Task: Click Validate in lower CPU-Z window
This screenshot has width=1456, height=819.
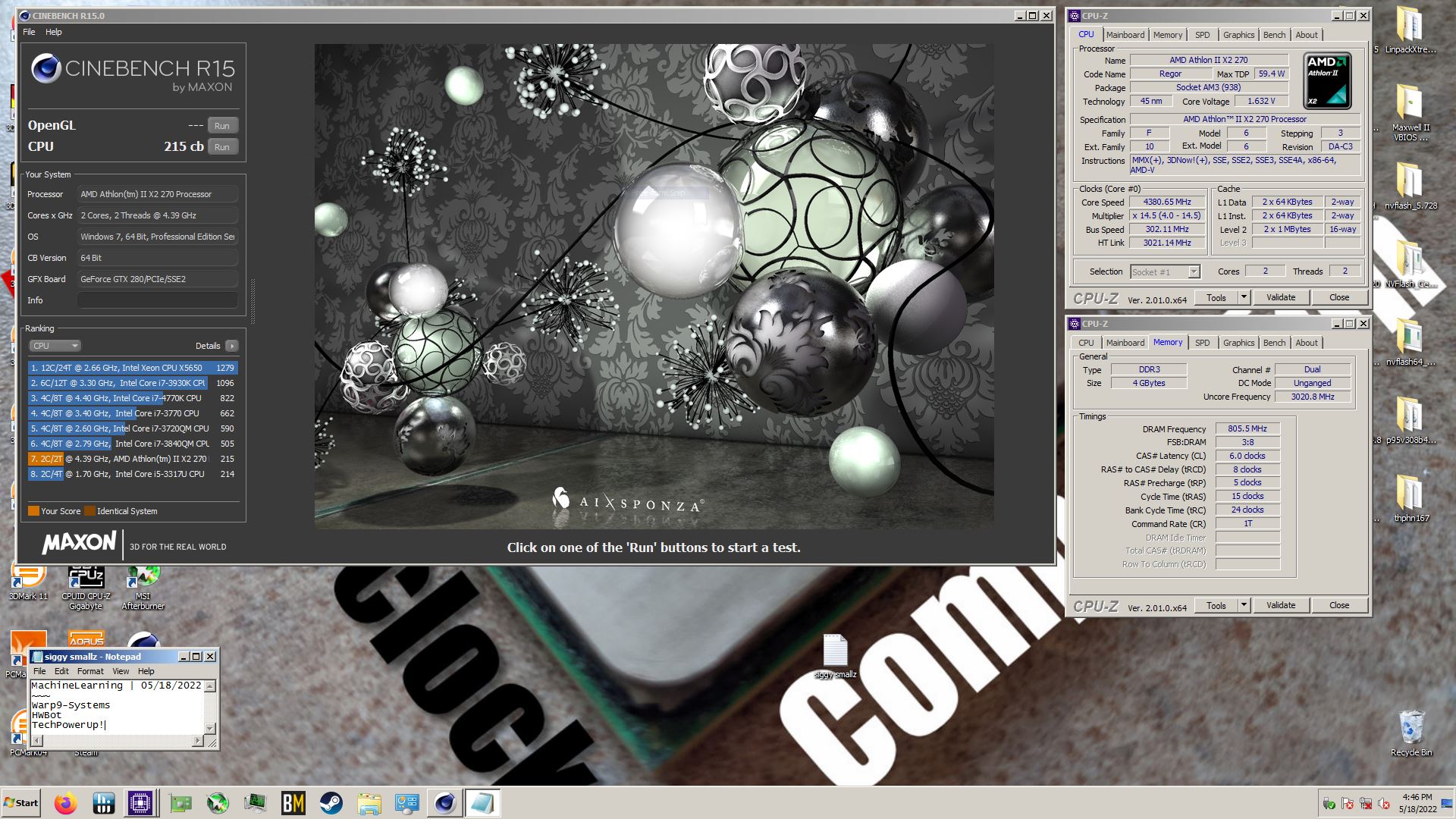Action: click(1281, 606)
